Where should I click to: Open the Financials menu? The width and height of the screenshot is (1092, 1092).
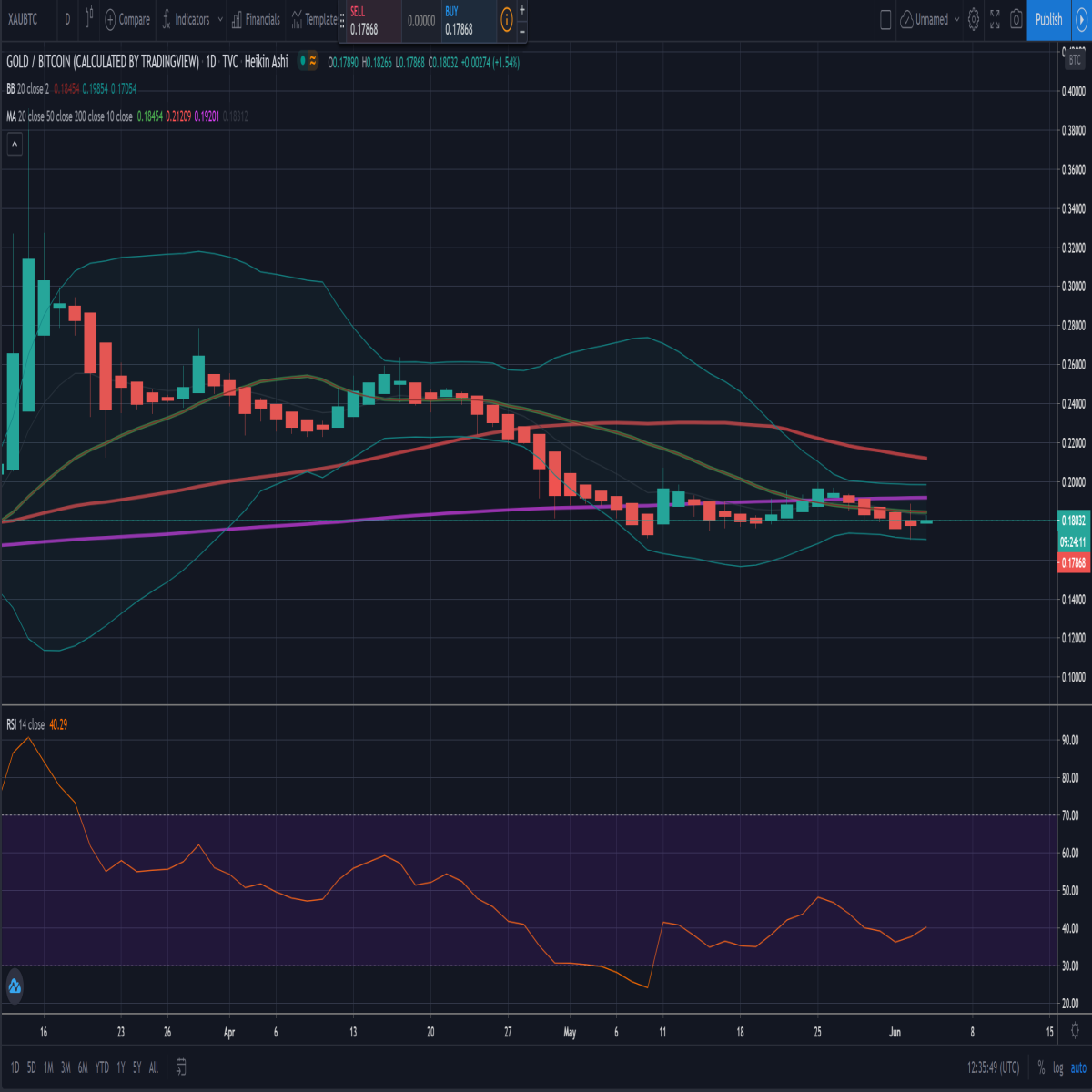[256, 19]
